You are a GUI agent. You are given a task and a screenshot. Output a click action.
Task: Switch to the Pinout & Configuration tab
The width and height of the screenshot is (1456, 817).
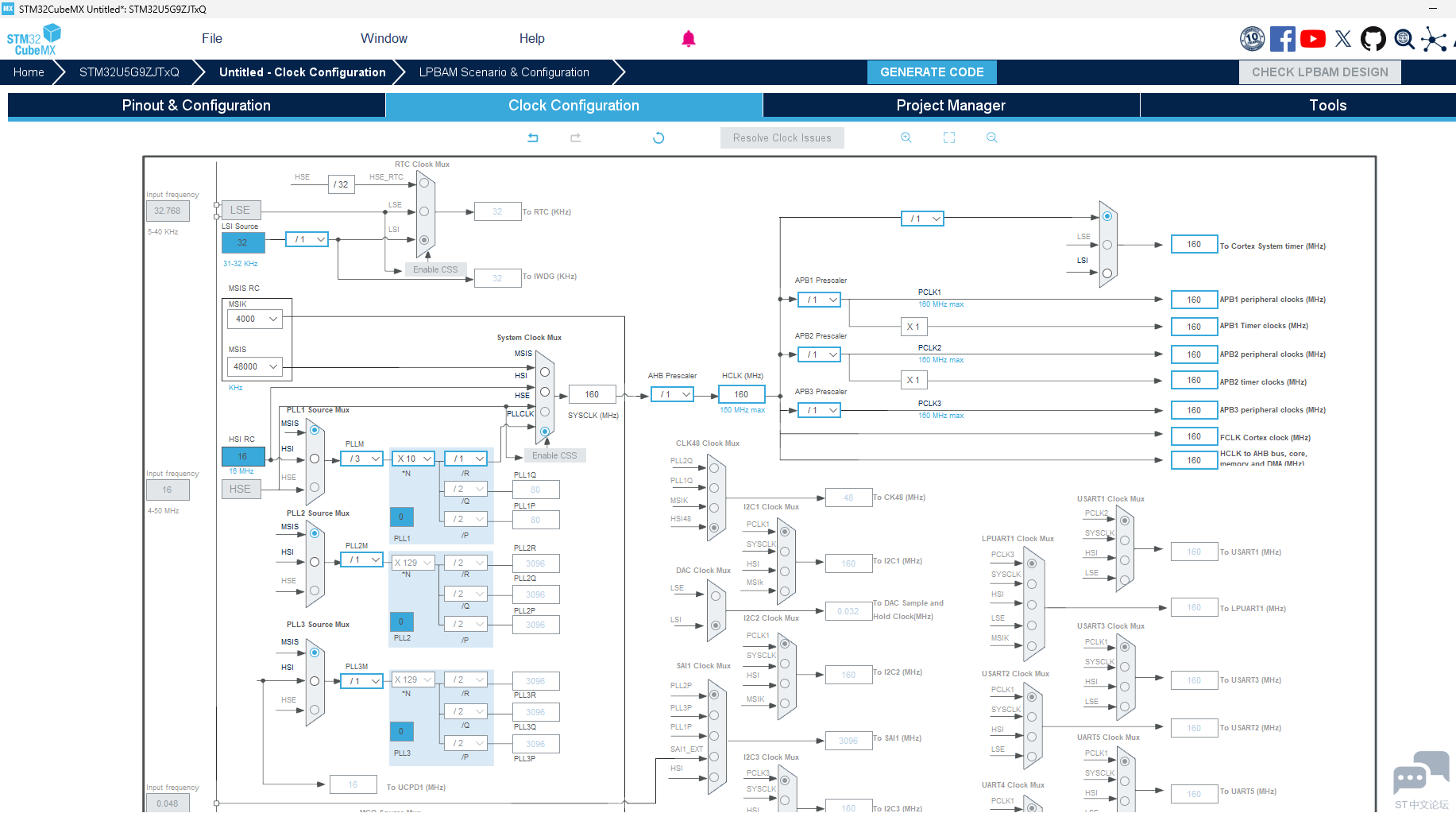196,106
